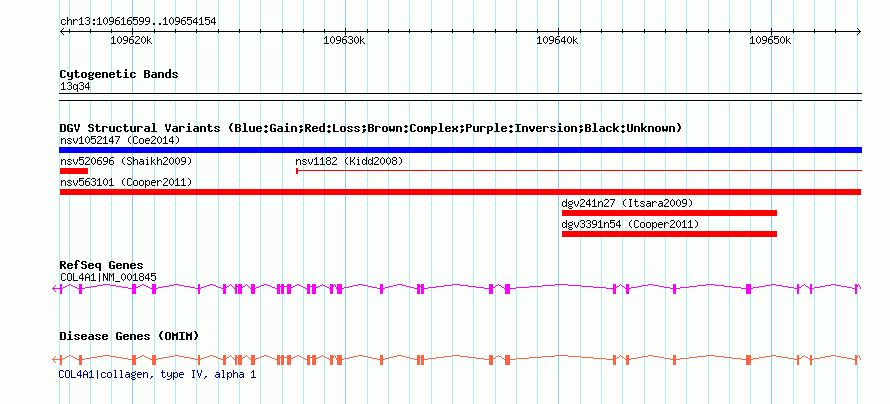Open variant label nsv563101 (Cooper2011)
The image size is (890, 404).
coord(125,182)
